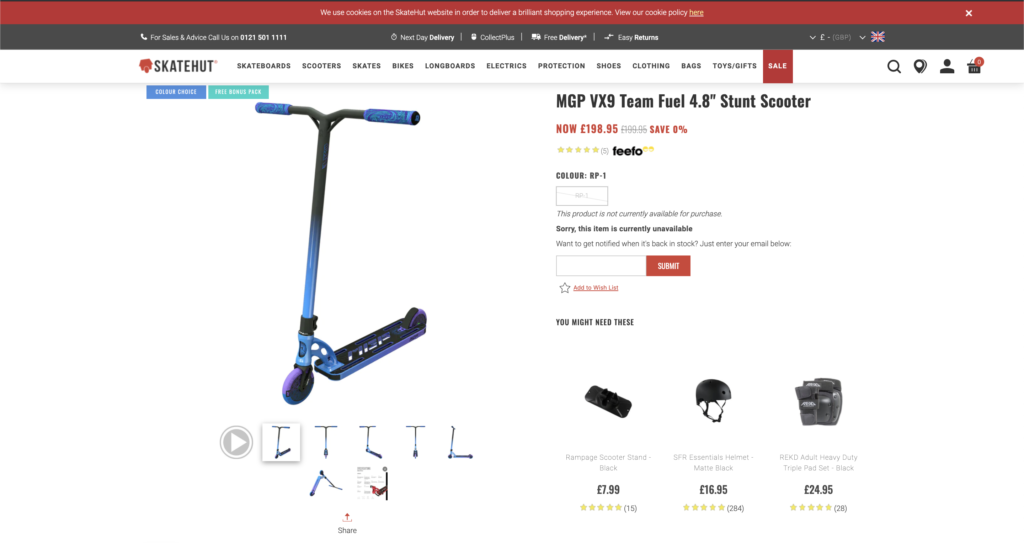Expand the UK flag country dropdown
The width and height of the screenshot is (1024, 543).
pos(872,37)
